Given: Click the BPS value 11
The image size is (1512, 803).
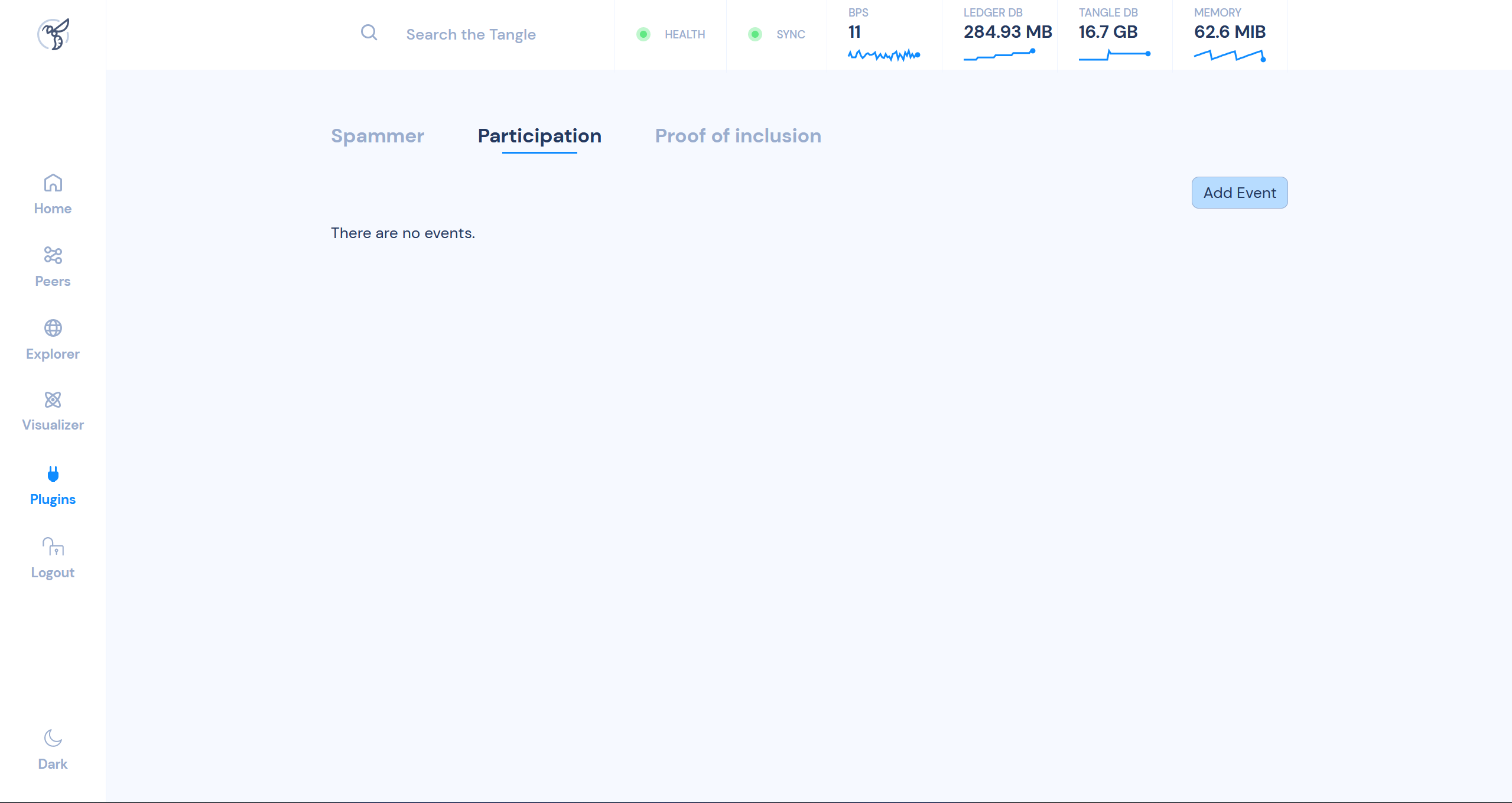Looking at the screenshot, I should 854,32.
